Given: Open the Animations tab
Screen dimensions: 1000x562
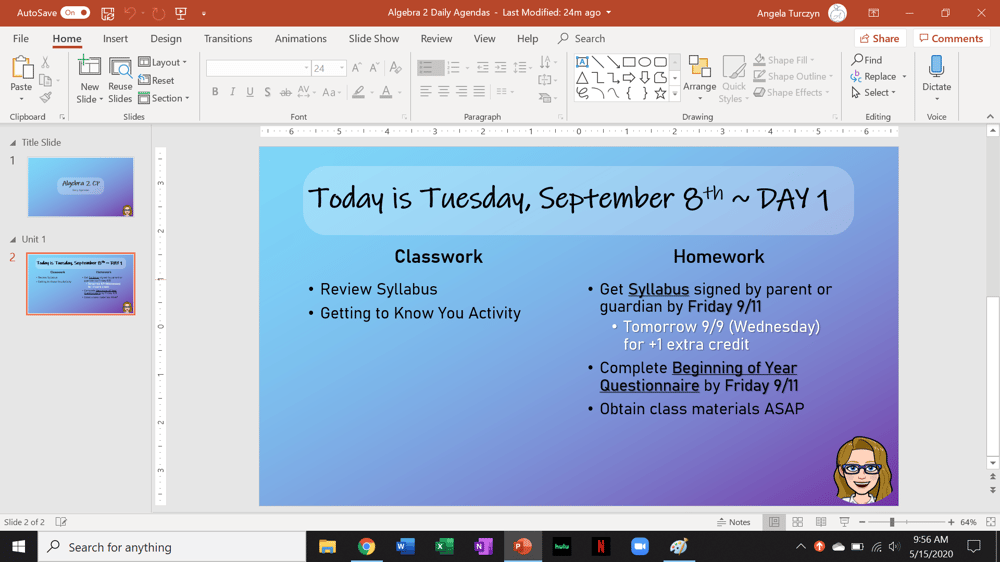Looking at the screenshot, I should (300, 38).
